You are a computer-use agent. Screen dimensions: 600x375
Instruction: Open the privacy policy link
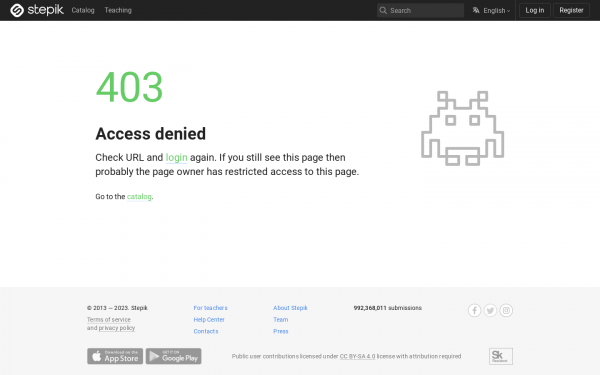coord(117,328)
